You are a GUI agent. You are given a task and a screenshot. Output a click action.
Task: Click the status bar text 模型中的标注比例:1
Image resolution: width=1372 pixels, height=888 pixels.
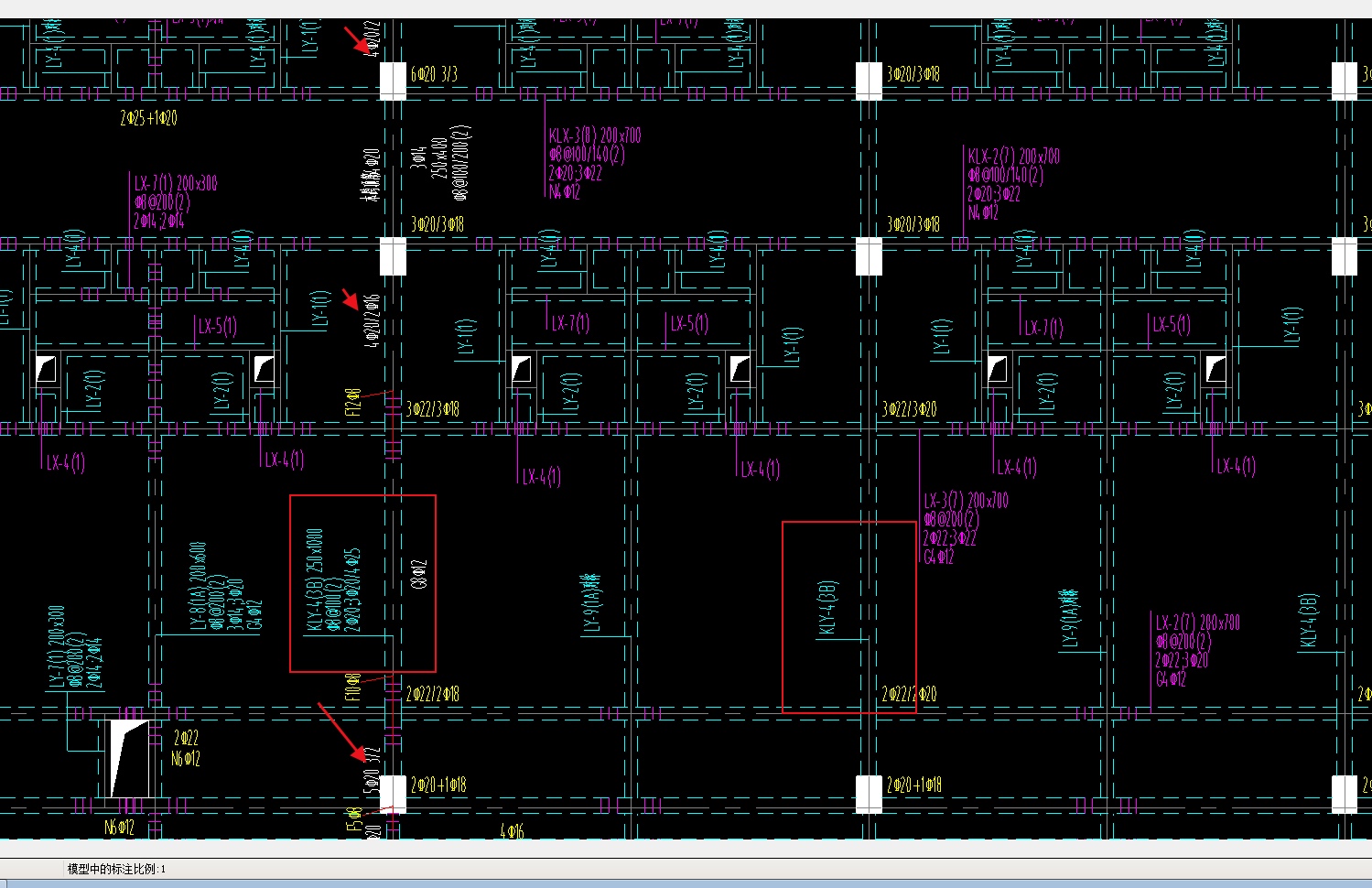point(116,869)
